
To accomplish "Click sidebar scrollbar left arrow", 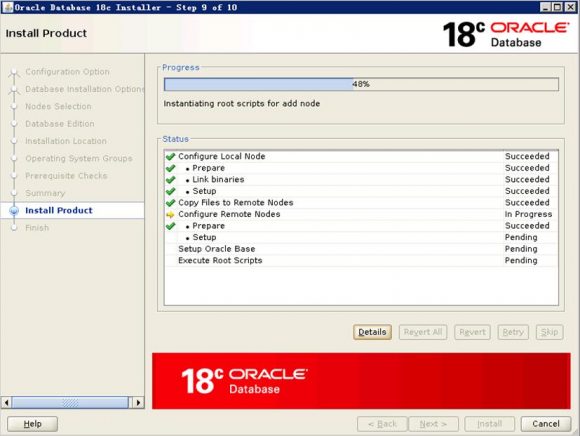I will click(6, 402).
